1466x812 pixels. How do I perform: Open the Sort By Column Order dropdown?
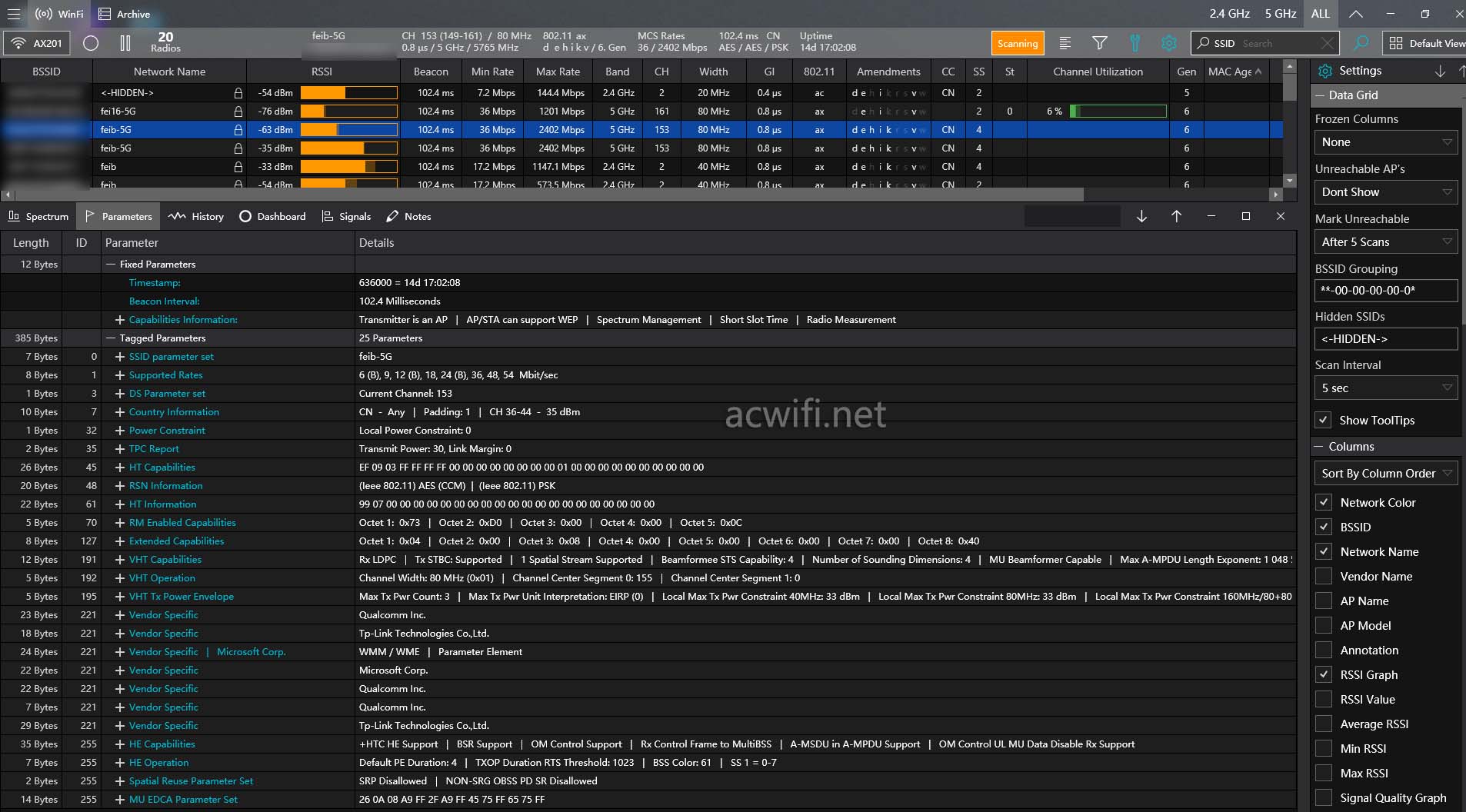(x=1386, y=474)
